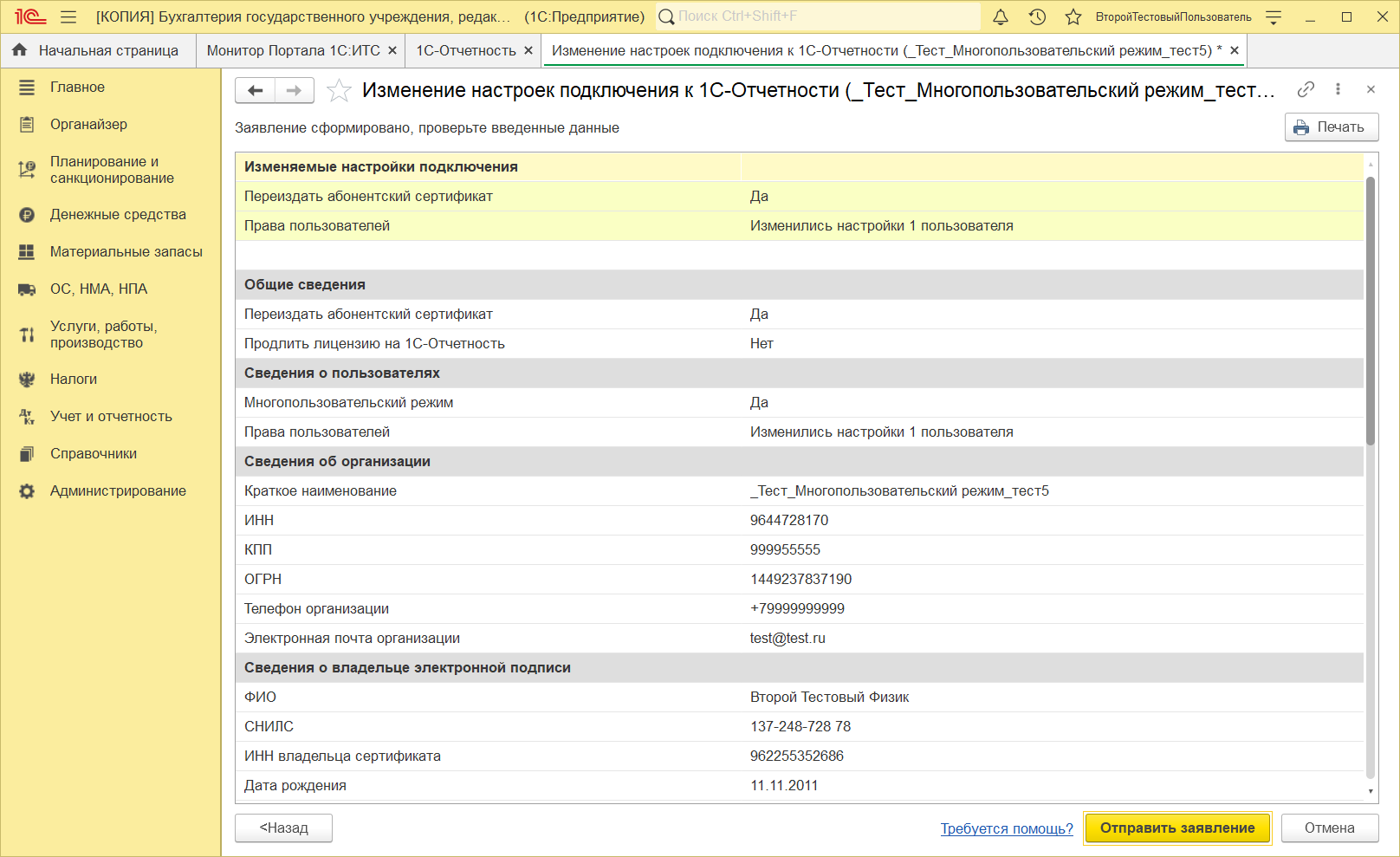The image size is (1400, 857).
Task: Copy link to this form
Action: coord(1306,89)
